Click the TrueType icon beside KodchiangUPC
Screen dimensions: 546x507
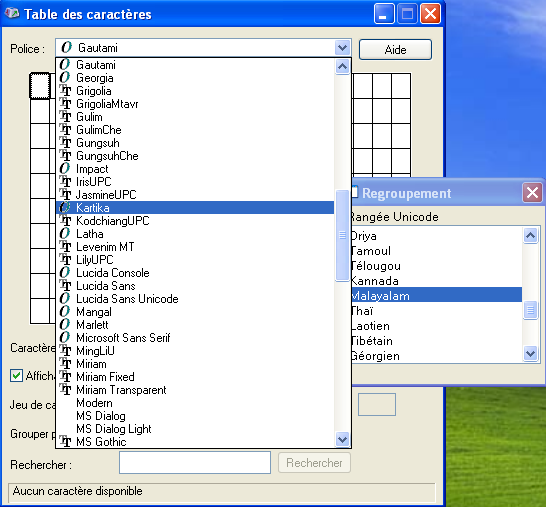pyautogui.click(x=65, y=221)
